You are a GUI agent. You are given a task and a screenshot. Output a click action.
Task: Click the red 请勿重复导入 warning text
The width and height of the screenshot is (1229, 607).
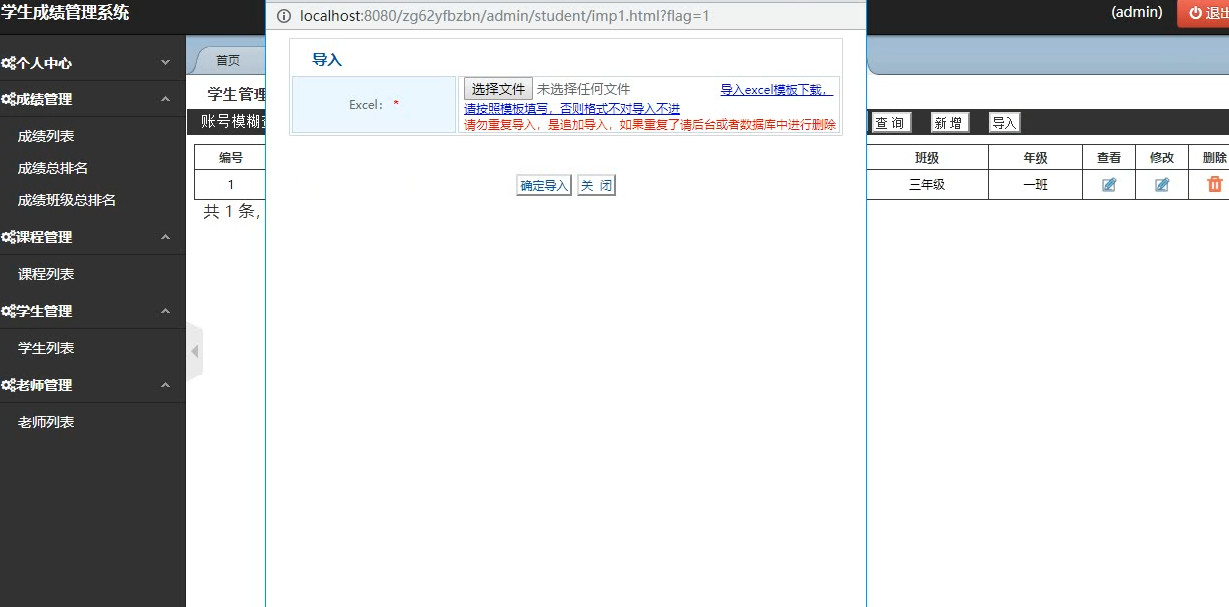650,125
